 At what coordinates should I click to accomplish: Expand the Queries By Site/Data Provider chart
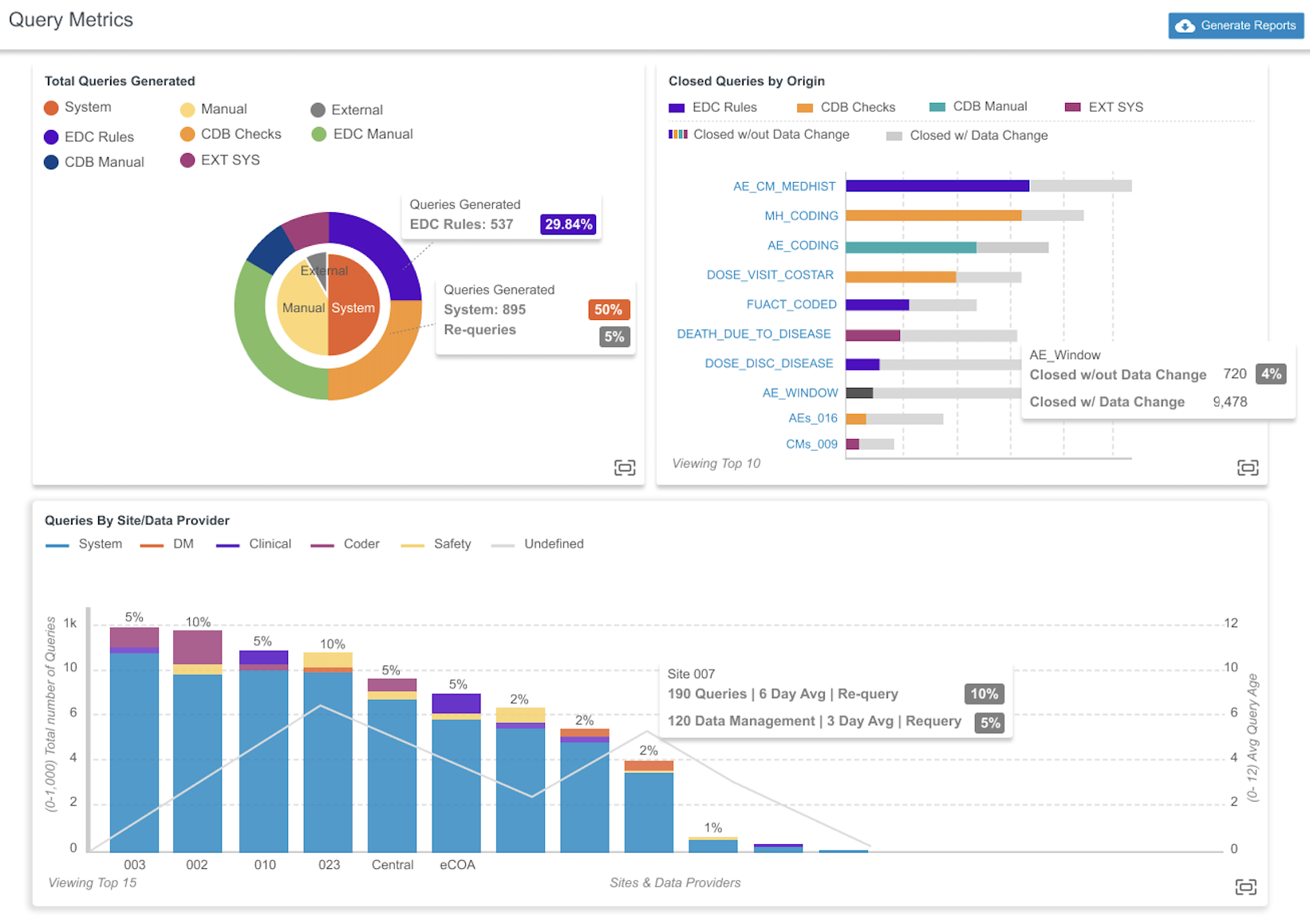[x=1245, y=886]
